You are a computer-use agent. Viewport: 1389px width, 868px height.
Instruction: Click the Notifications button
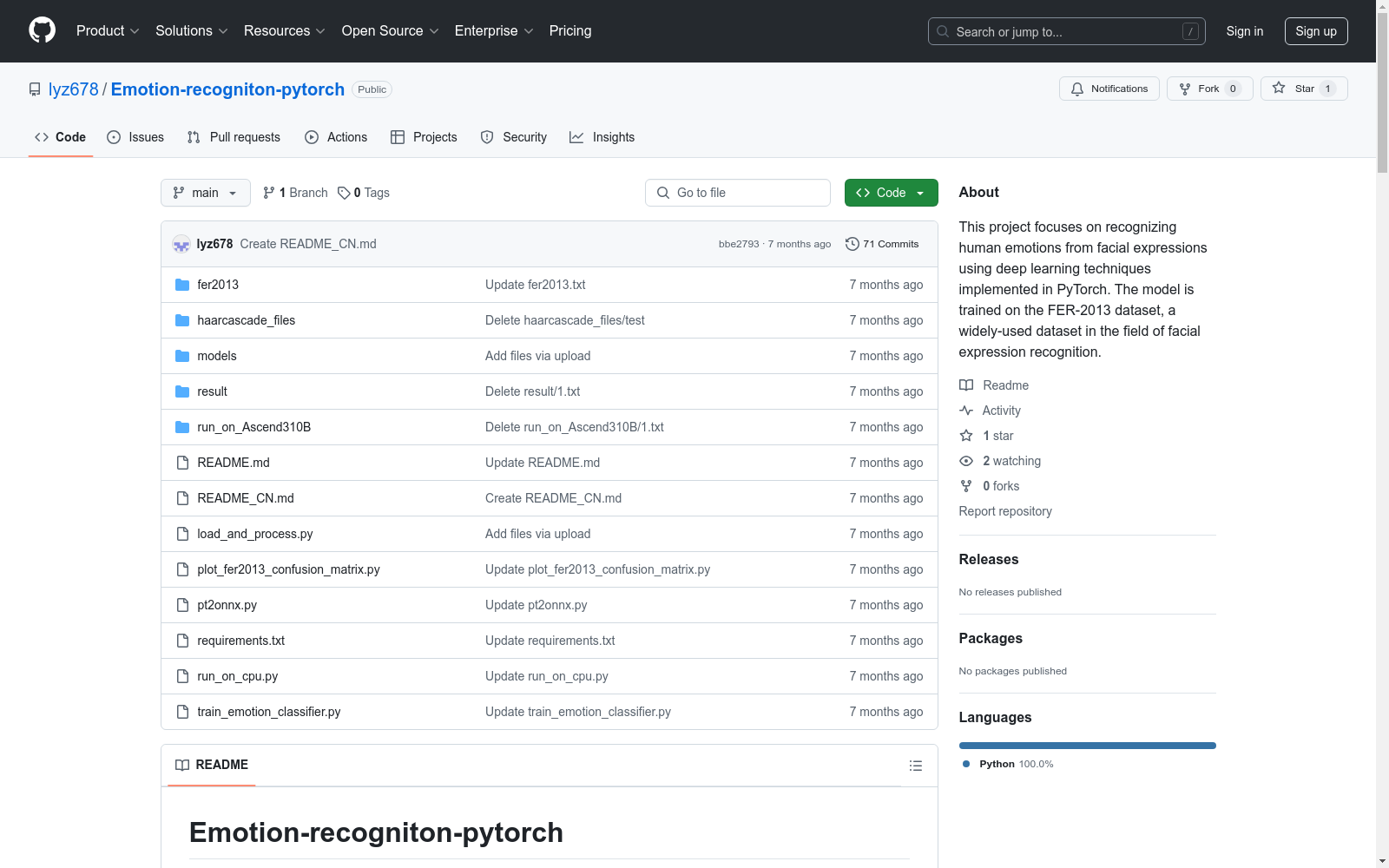pos(1109,89)
